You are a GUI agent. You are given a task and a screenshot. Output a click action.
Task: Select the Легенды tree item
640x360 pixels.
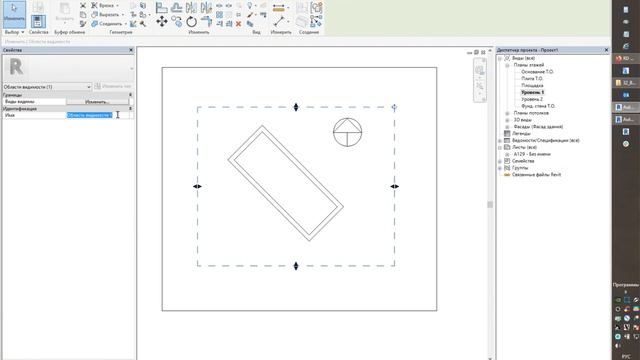(521, 133)
